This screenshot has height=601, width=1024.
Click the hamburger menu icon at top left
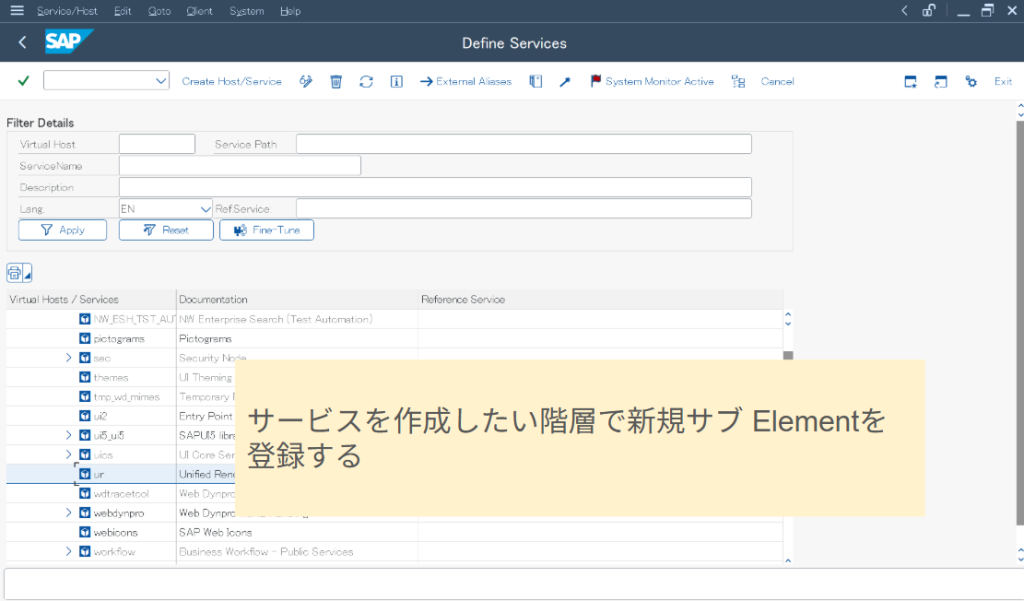pyautogui.click(x=17, y=11)
